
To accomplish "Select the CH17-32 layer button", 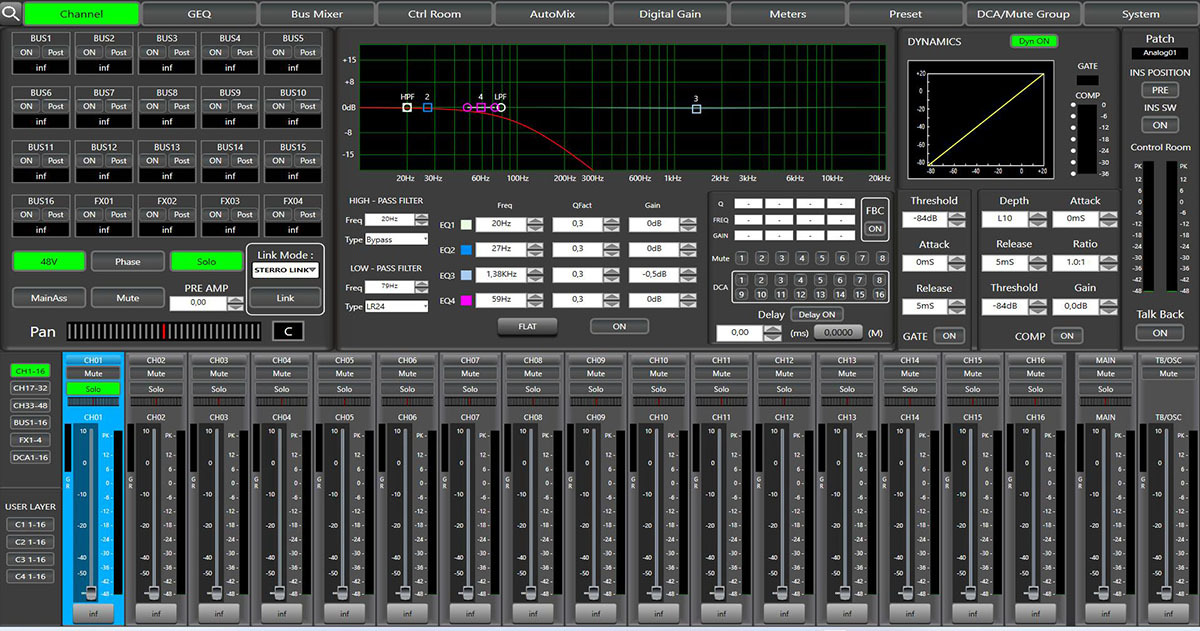I will [30, 388].
